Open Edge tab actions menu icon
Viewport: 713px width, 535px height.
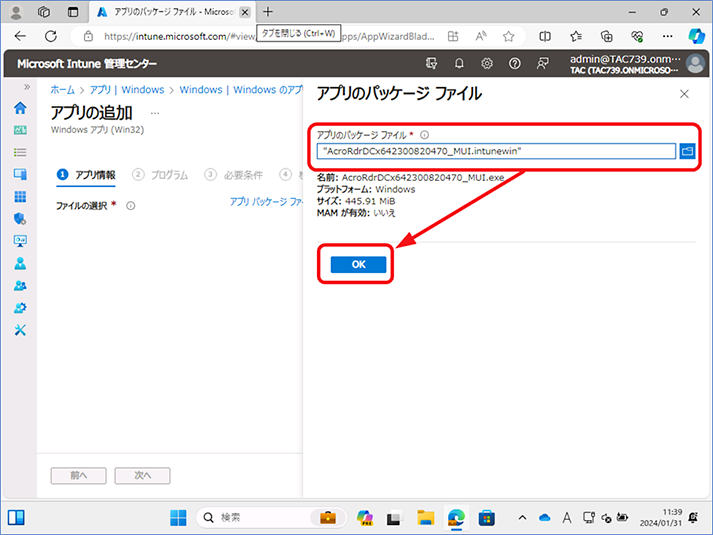(73, 12)
